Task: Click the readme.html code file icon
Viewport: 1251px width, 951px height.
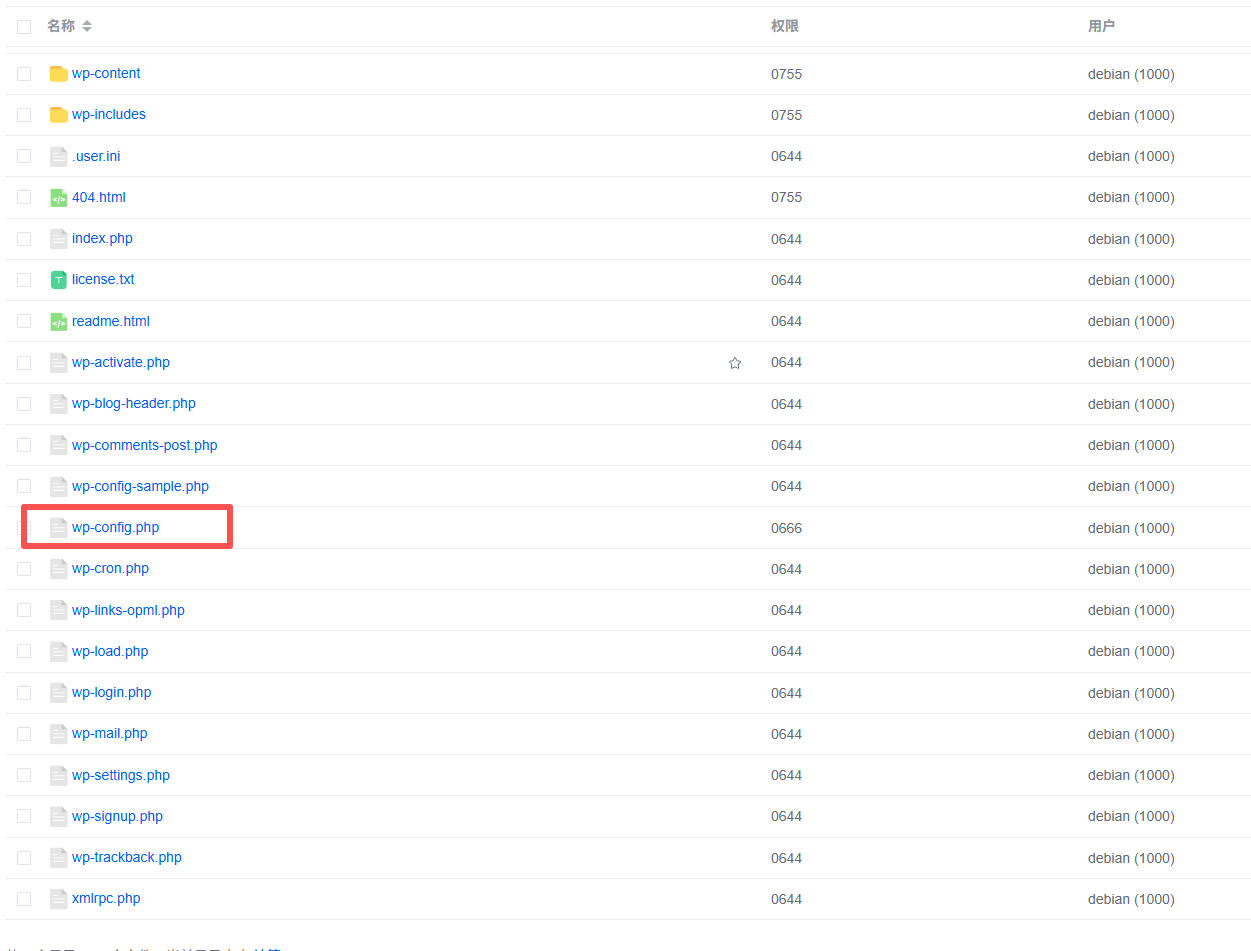Action: (x=59, y=321)
